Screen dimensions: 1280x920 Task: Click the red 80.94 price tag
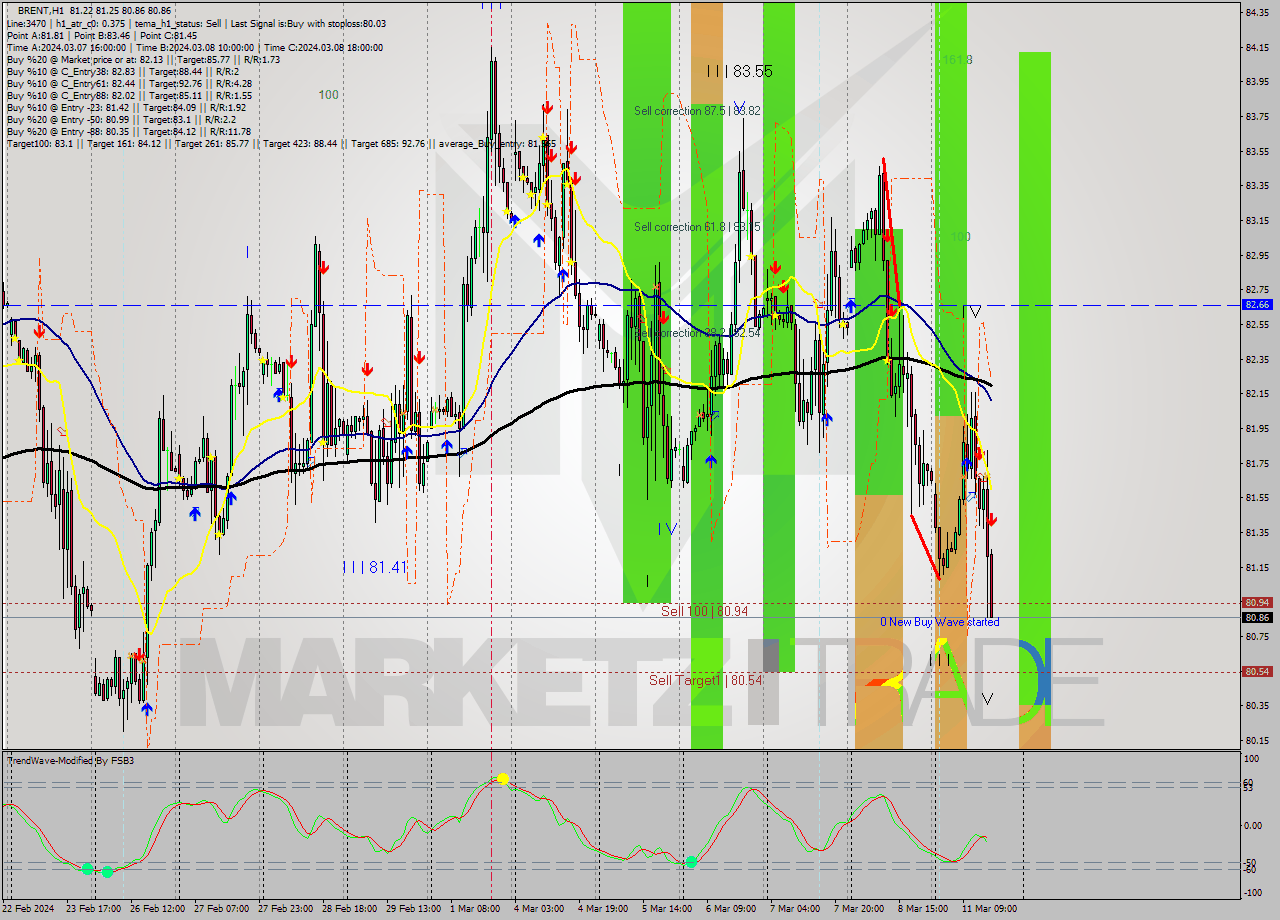(x=1257, y=602)
